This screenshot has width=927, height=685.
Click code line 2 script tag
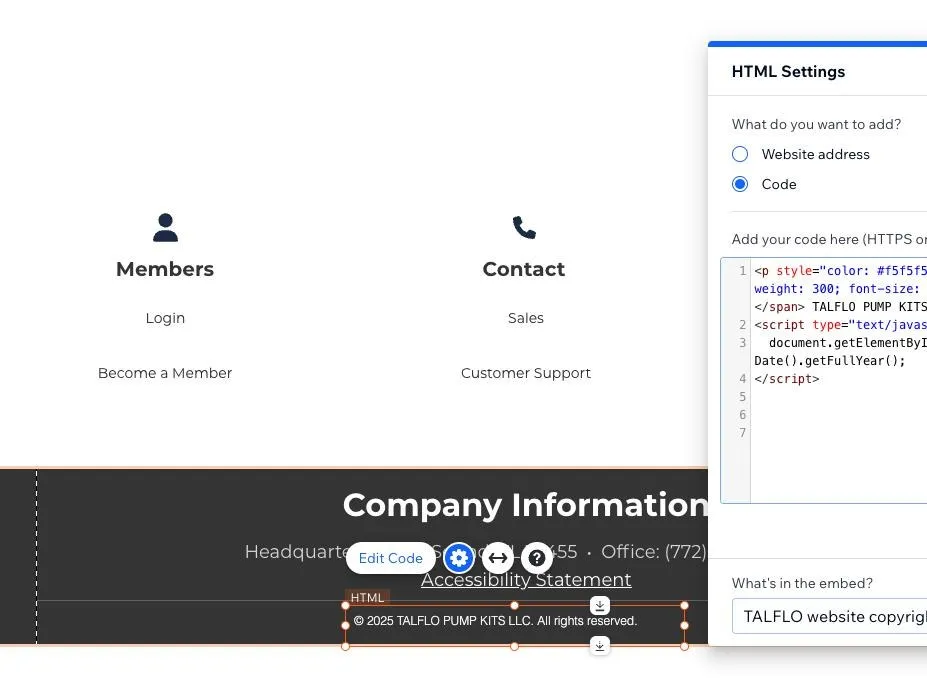[x=840, y=324]
